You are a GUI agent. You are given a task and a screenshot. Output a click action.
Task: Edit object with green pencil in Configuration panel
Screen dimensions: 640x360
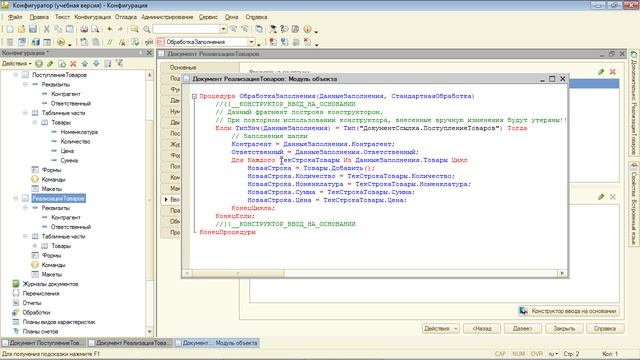click(x=50, y=63)
